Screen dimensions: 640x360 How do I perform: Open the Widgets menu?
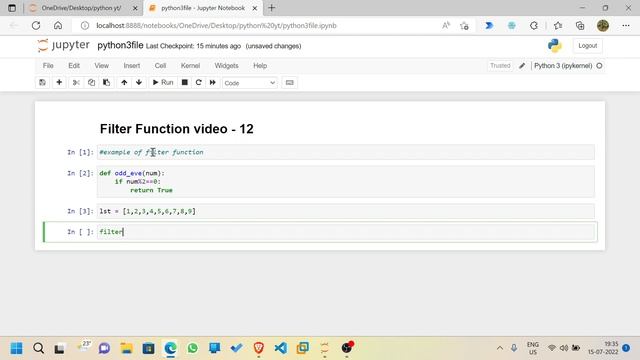point(227,66)
